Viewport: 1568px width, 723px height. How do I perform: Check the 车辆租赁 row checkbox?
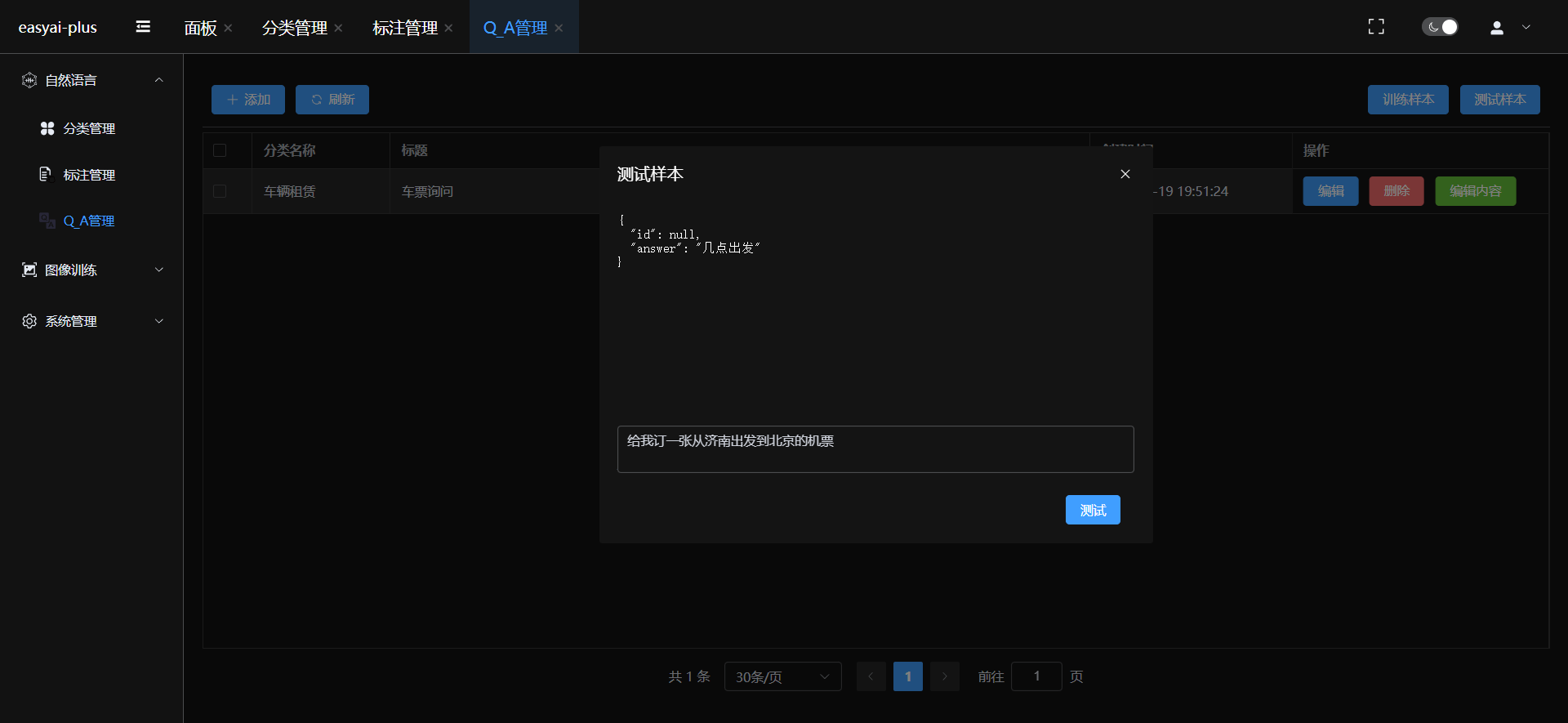point(220,191)
